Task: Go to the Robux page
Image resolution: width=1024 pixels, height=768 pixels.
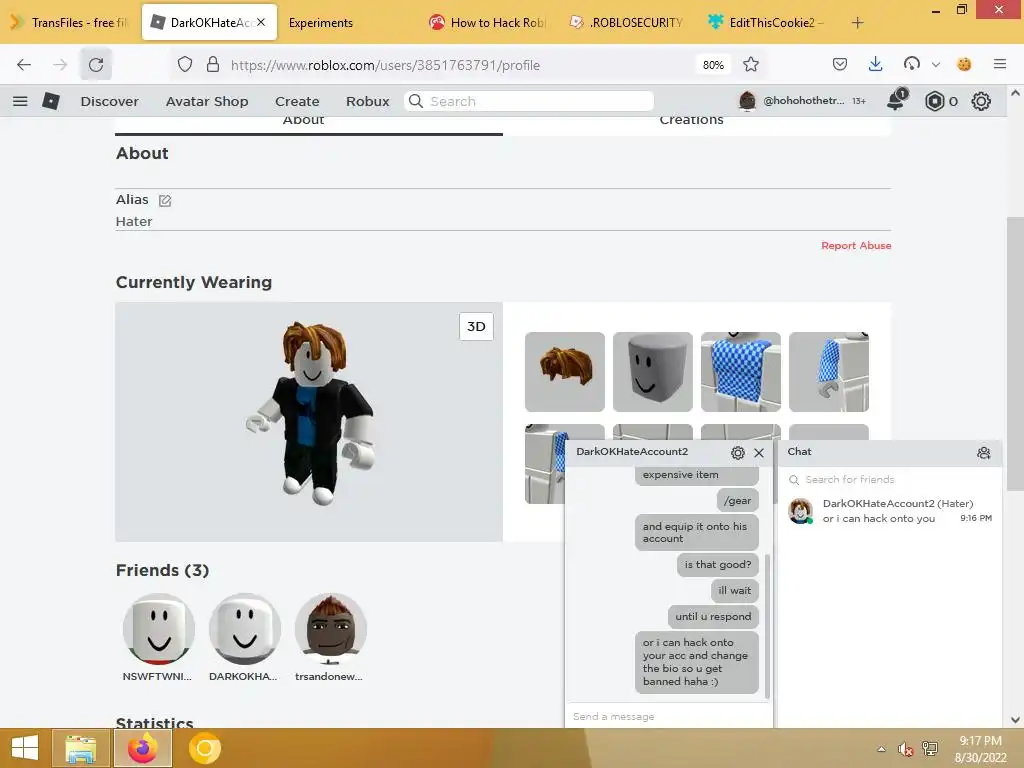Action: tap(368, 101)
